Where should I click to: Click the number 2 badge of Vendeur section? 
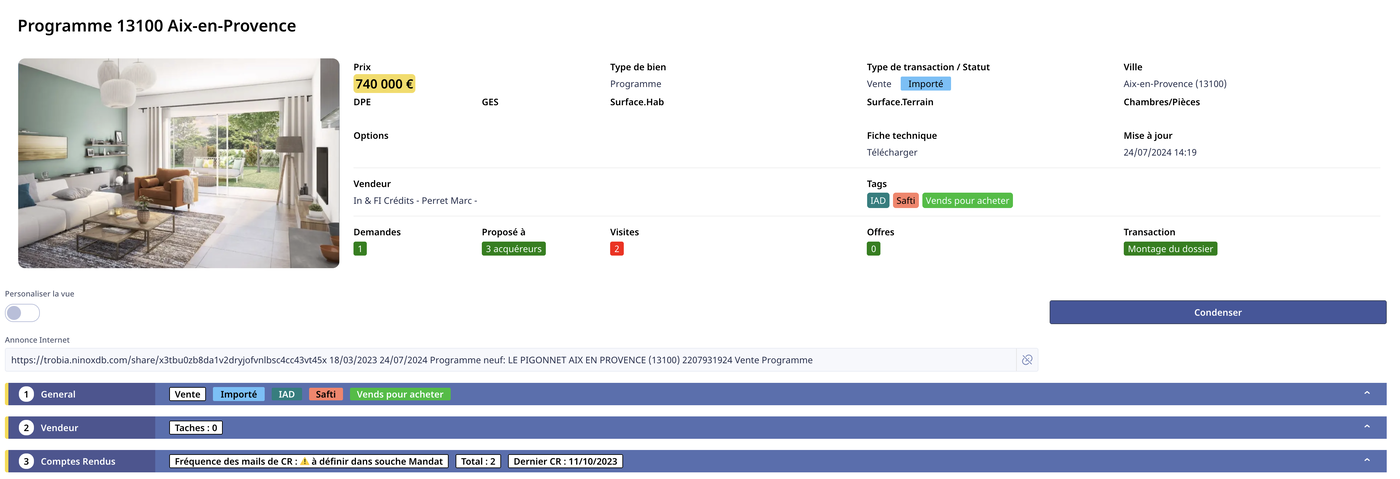[x=27, y=428]
